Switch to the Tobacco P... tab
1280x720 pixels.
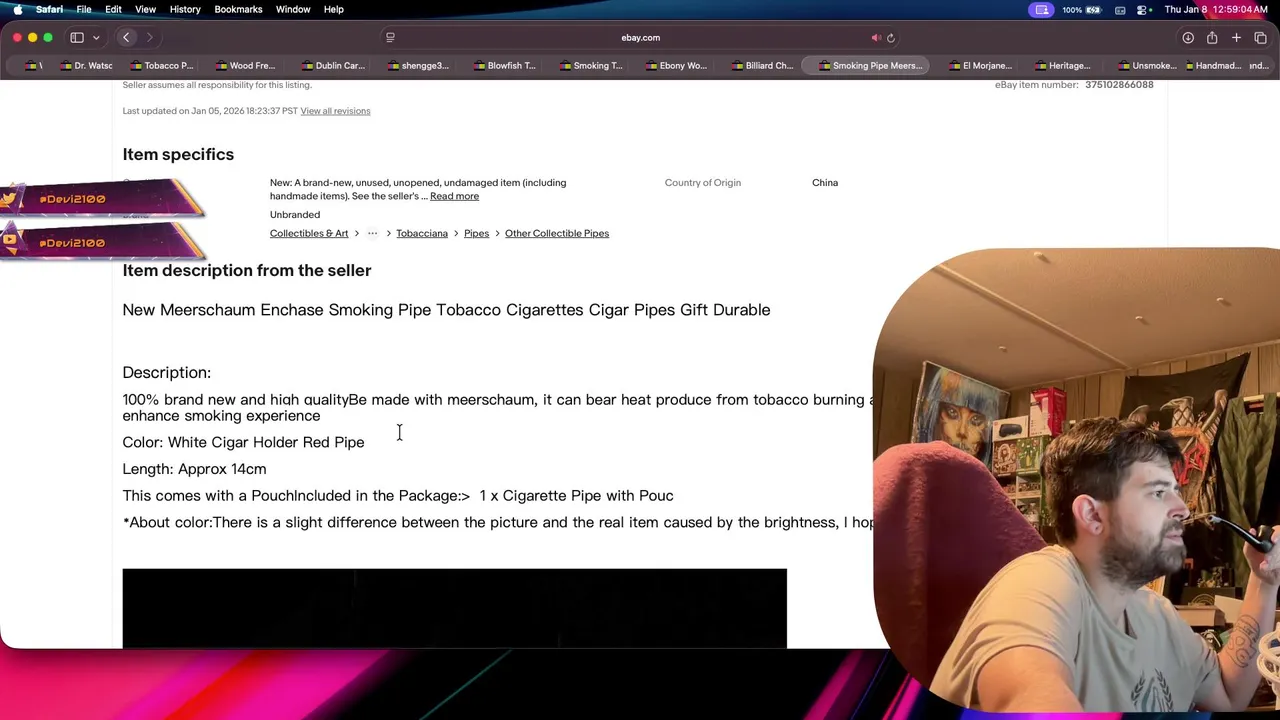[x=161, y=66]
